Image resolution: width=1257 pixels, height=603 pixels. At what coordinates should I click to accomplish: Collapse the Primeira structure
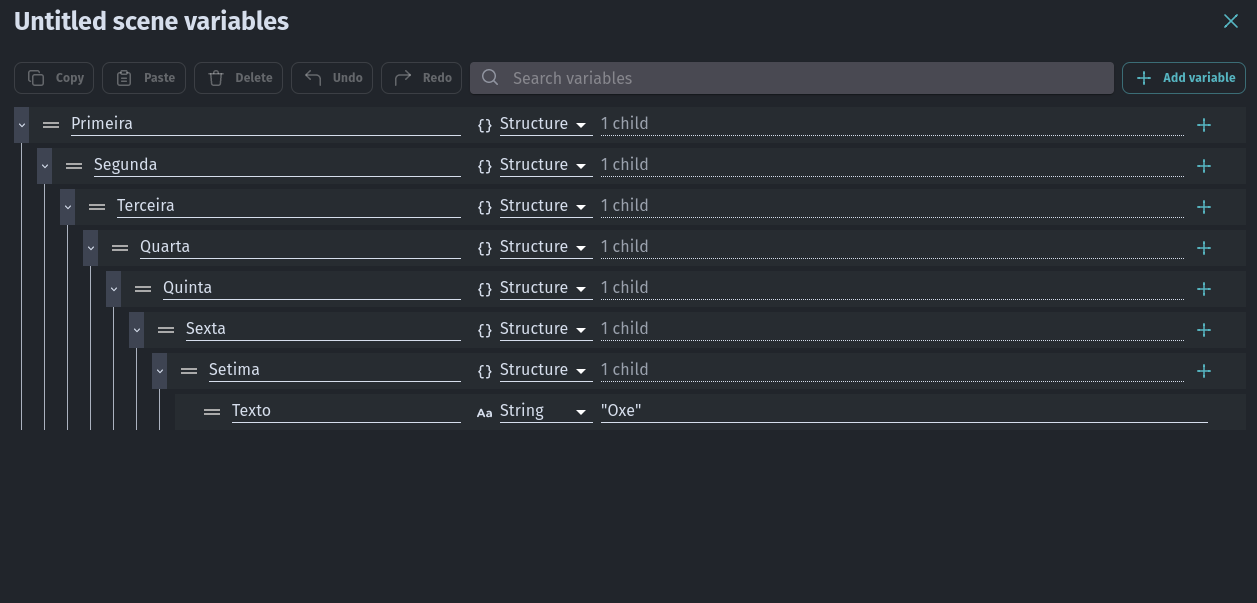(21, 125)
